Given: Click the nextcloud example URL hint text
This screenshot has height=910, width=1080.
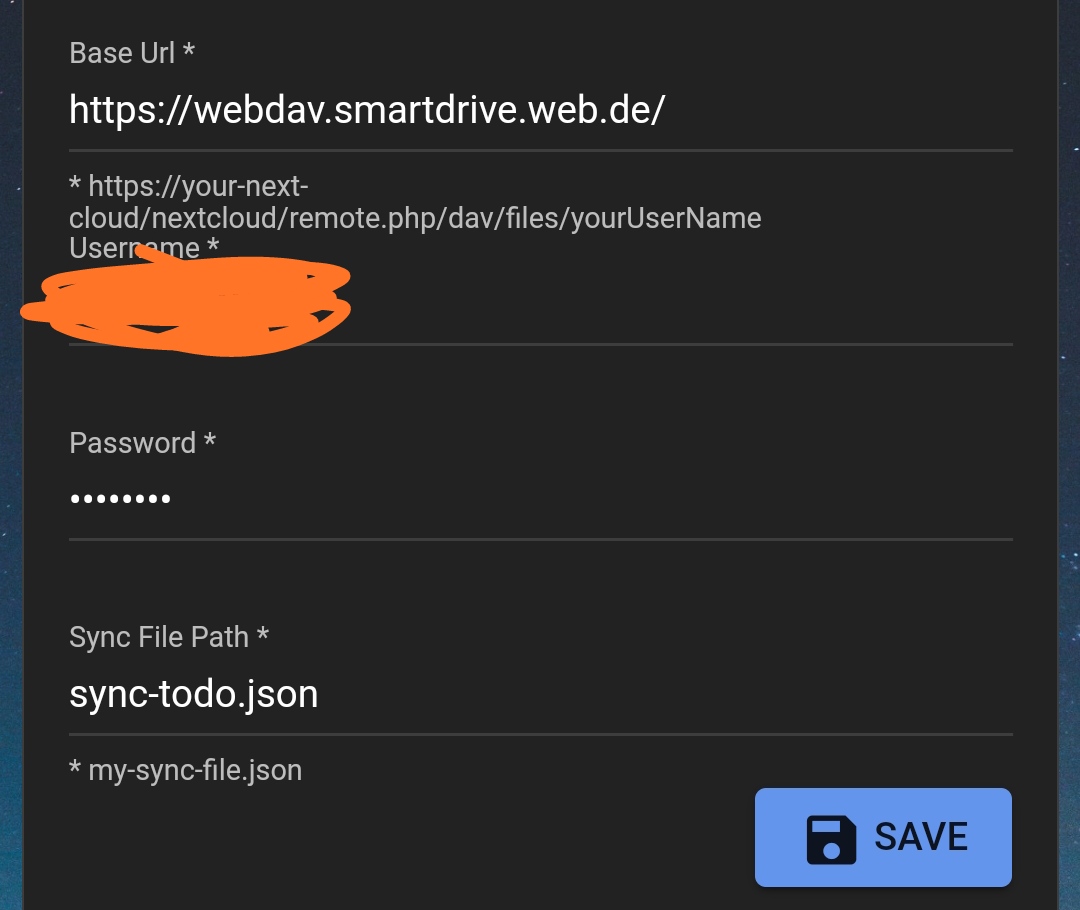Looking at the screenshot, I should coord(415,202).
